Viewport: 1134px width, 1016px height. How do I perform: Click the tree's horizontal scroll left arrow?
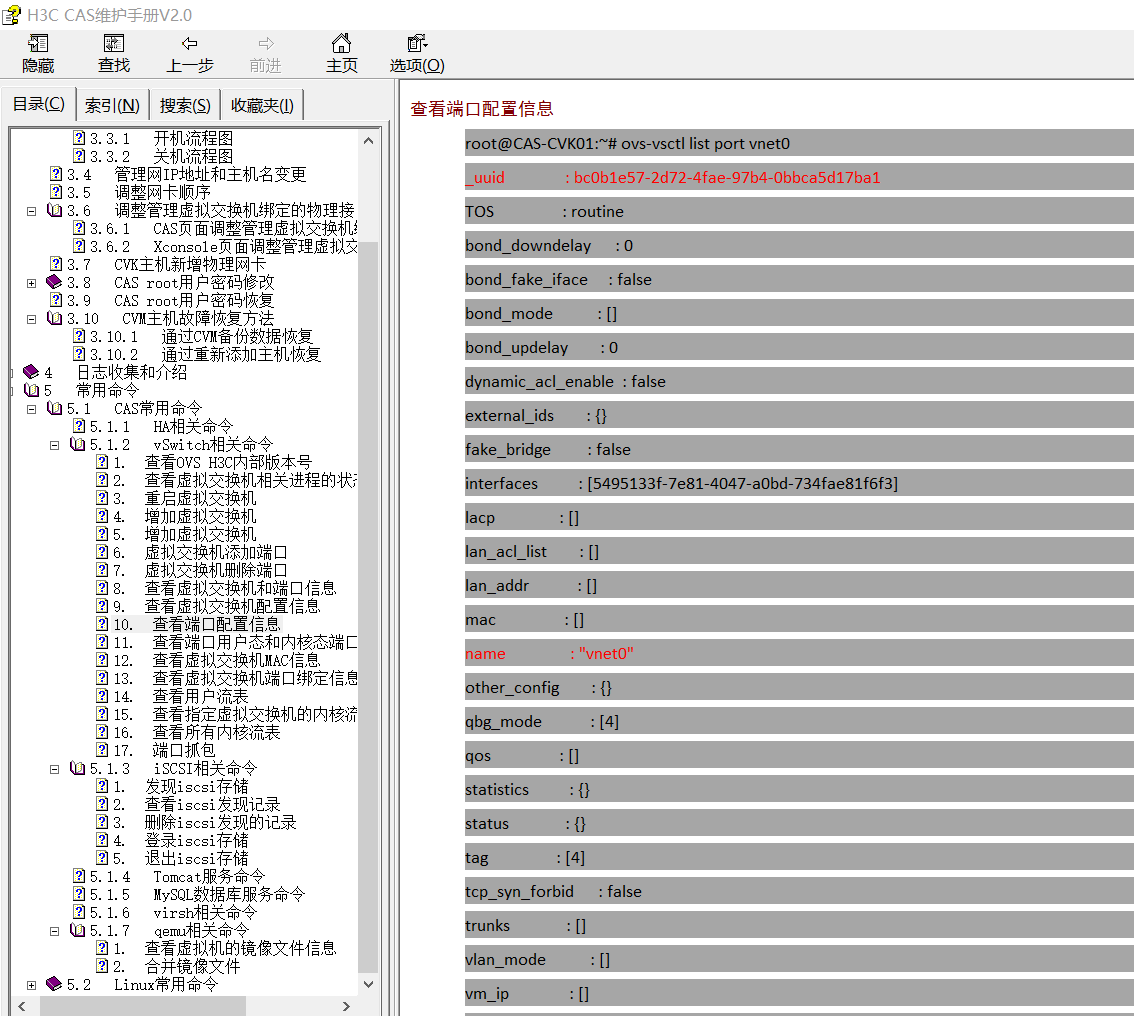click(22, 1006)
